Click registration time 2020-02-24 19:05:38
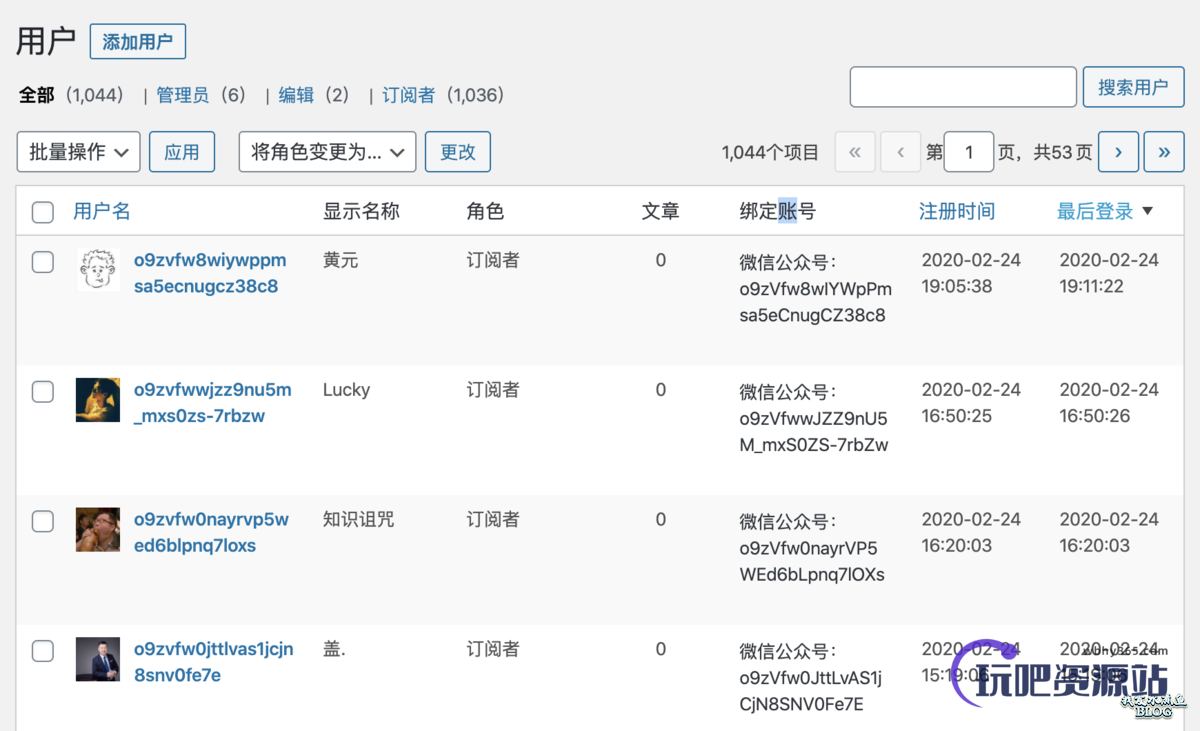The width and height of the screenshot is (1200, 731). pos(971,273)
